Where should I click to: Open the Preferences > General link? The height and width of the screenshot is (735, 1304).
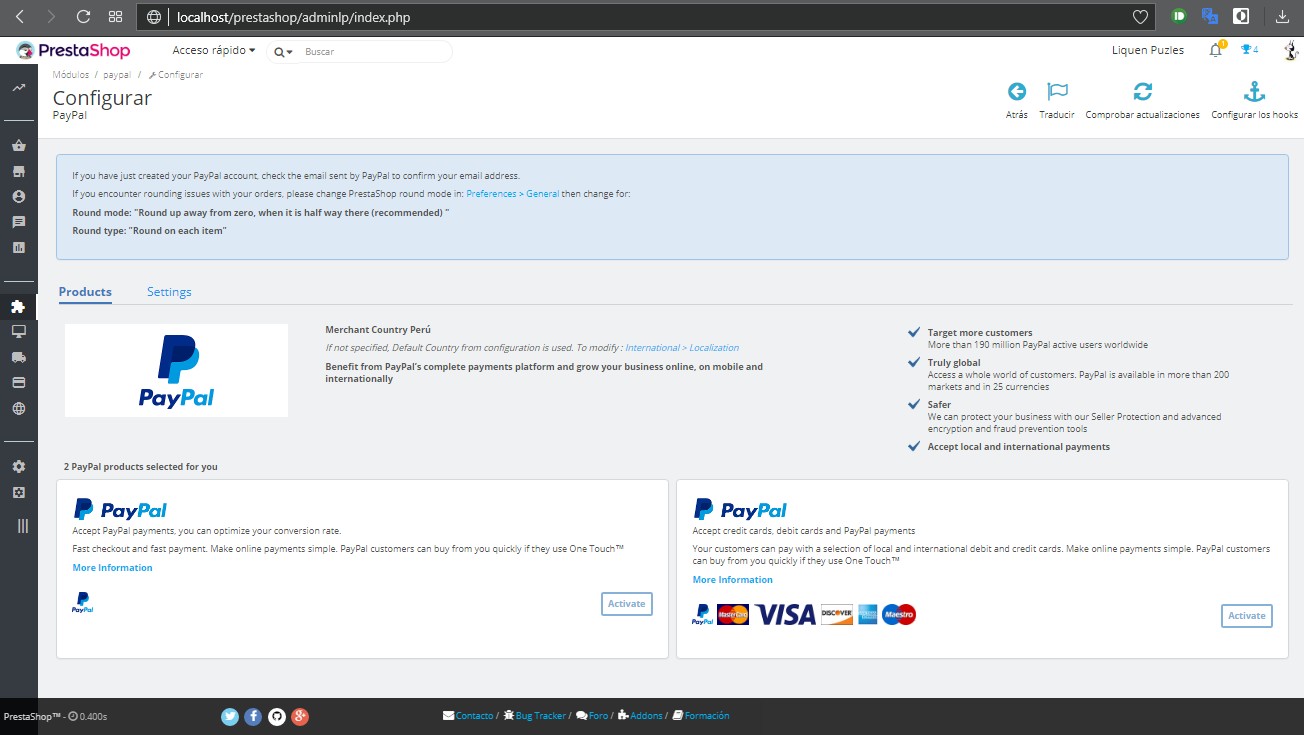[x=512, y=194]
